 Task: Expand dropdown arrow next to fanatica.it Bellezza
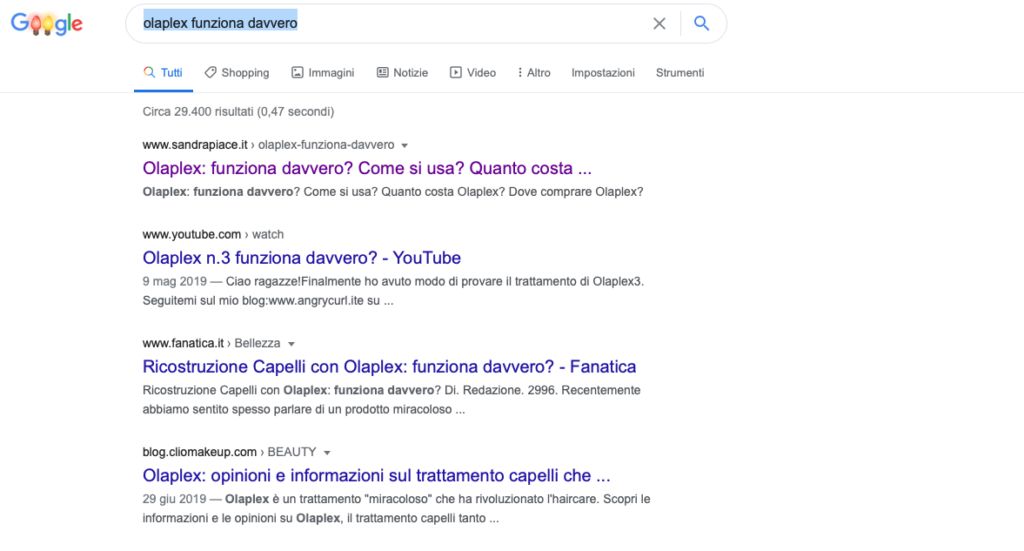pyautogui.click(x=291, y=344)
